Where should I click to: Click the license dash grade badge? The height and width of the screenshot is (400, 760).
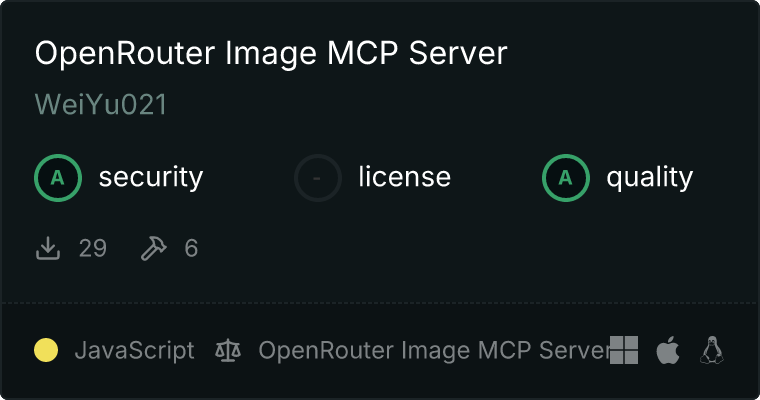point(317,178)
